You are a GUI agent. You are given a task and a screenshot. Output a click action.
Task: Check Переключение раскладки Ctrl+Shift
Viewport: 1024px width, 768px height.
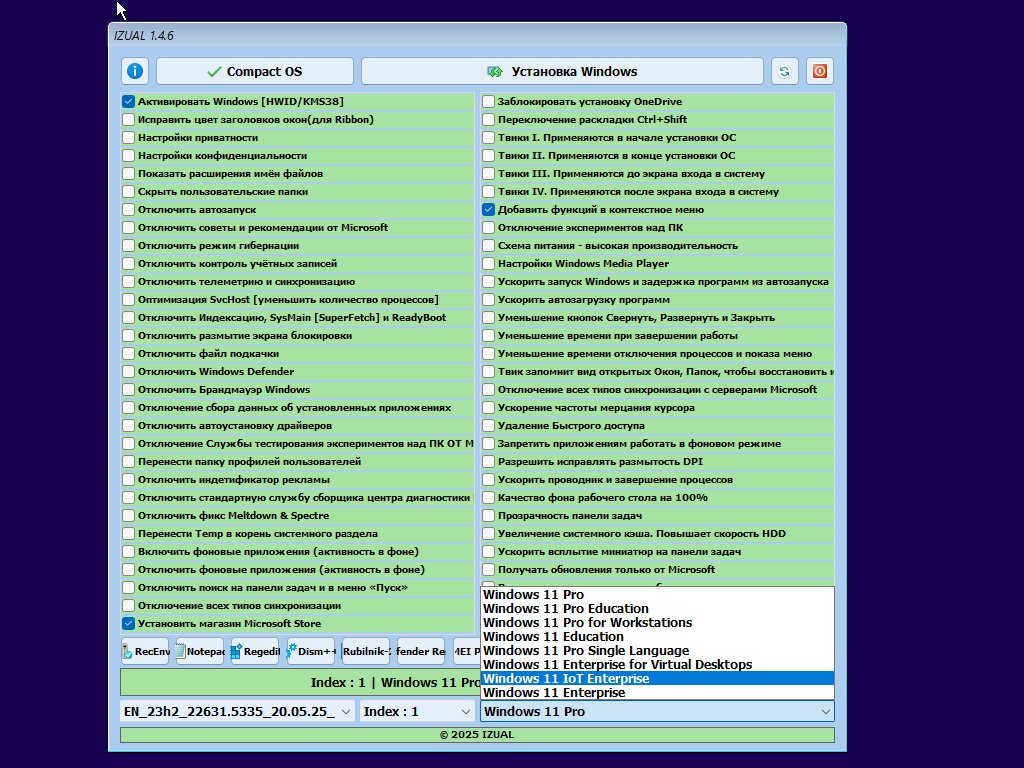coord(488,120)
